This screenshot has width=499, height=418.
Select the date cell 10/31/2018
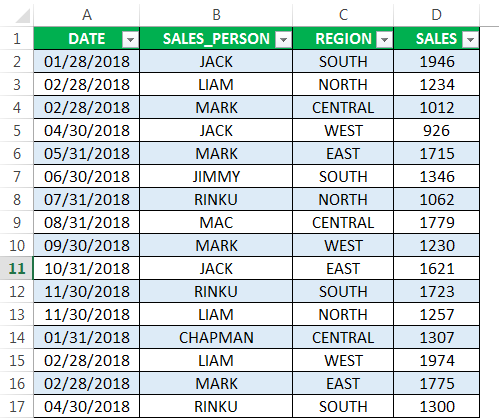[x=87, y=268]
